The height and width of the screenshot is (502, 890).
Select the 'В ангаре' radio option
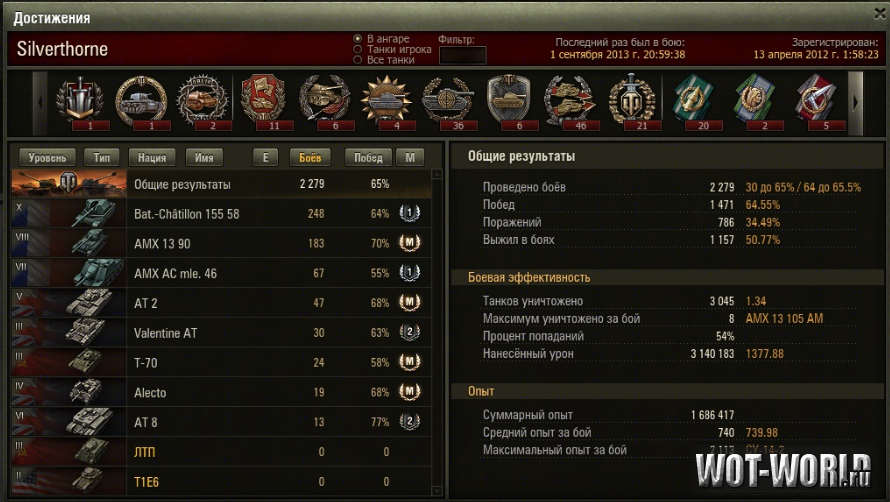(358, 39)
